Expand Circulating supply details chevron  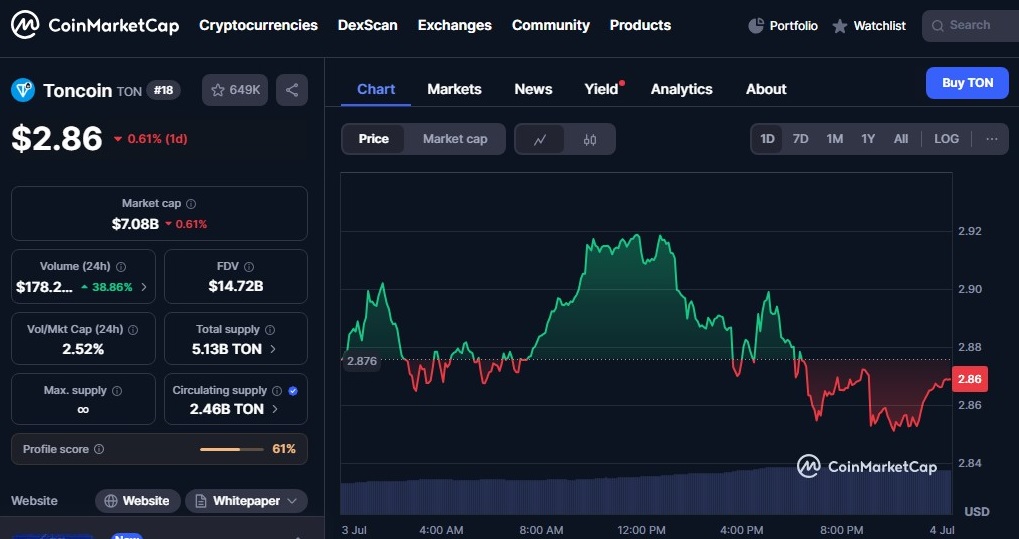click(274, 409)
